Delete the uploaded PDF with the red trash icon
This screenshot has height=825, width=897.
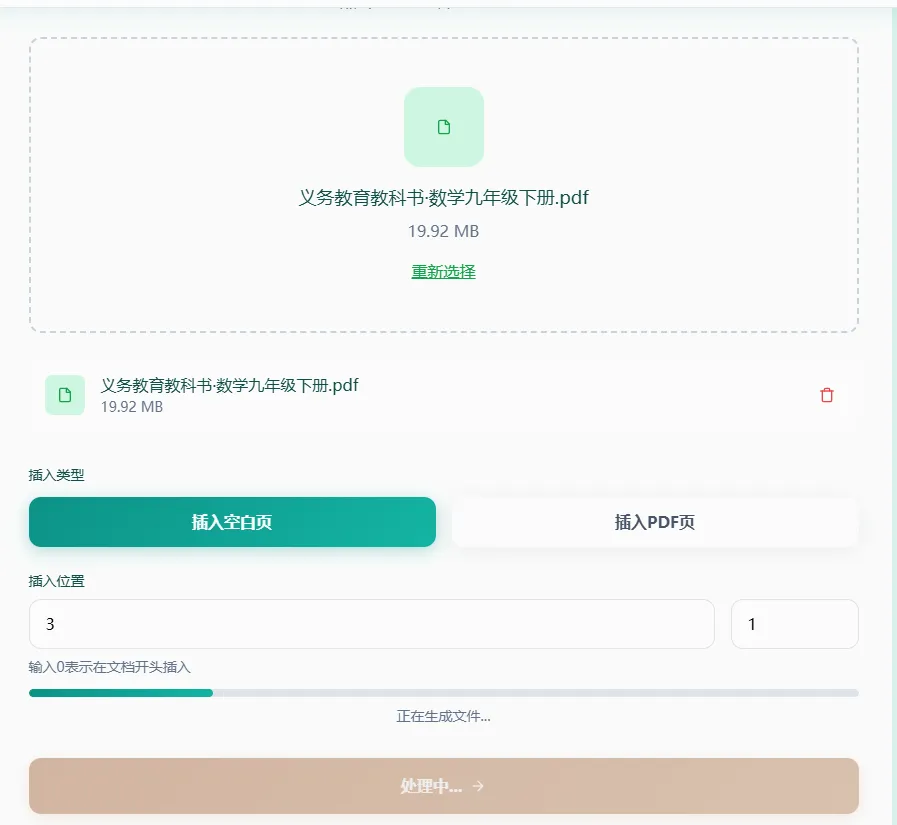click(x=827, y=395)
